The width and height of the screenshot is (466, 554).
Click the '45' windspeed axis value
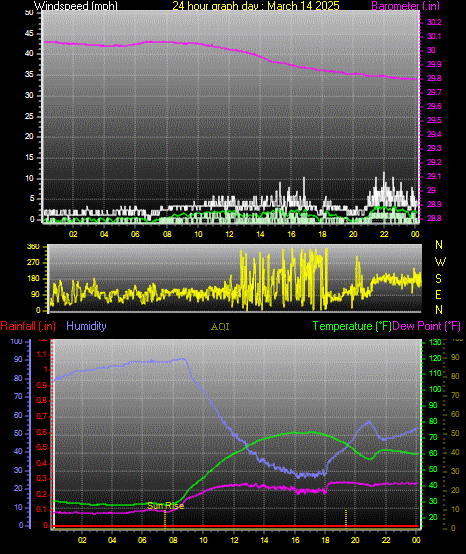pos(29,34)
